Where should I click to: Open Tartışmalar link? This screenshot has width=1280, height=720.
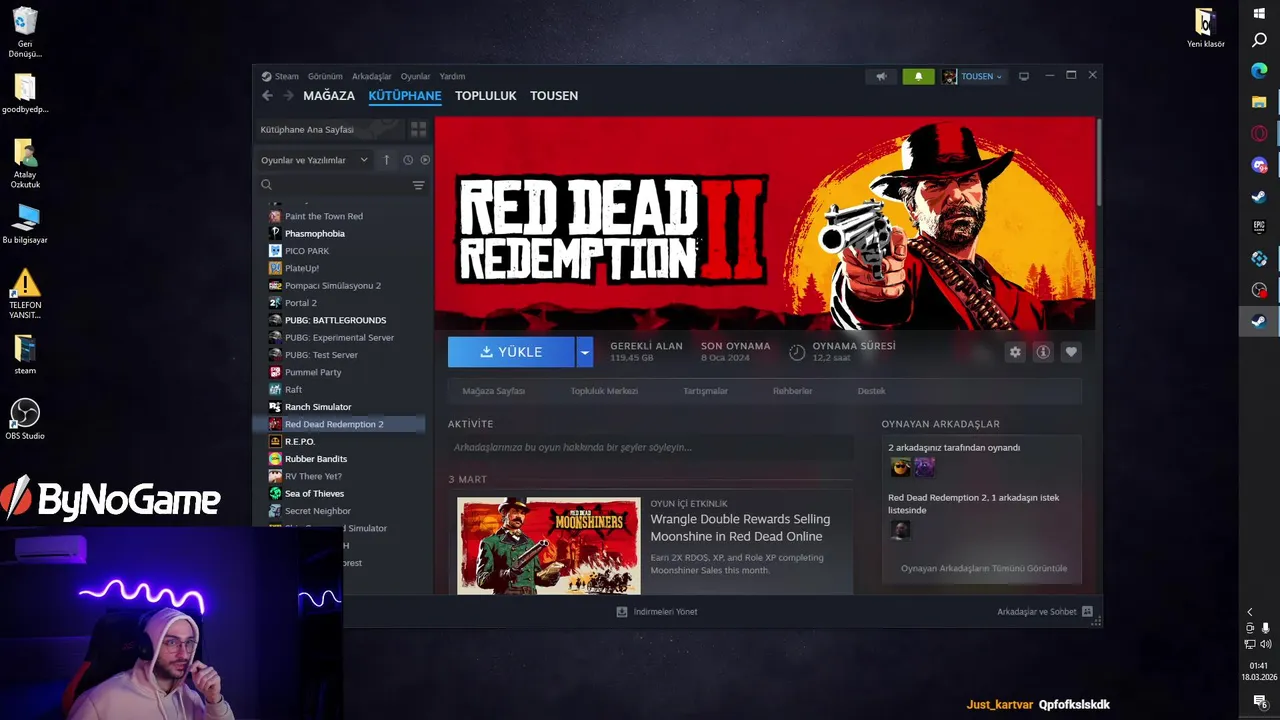(706, 391)
